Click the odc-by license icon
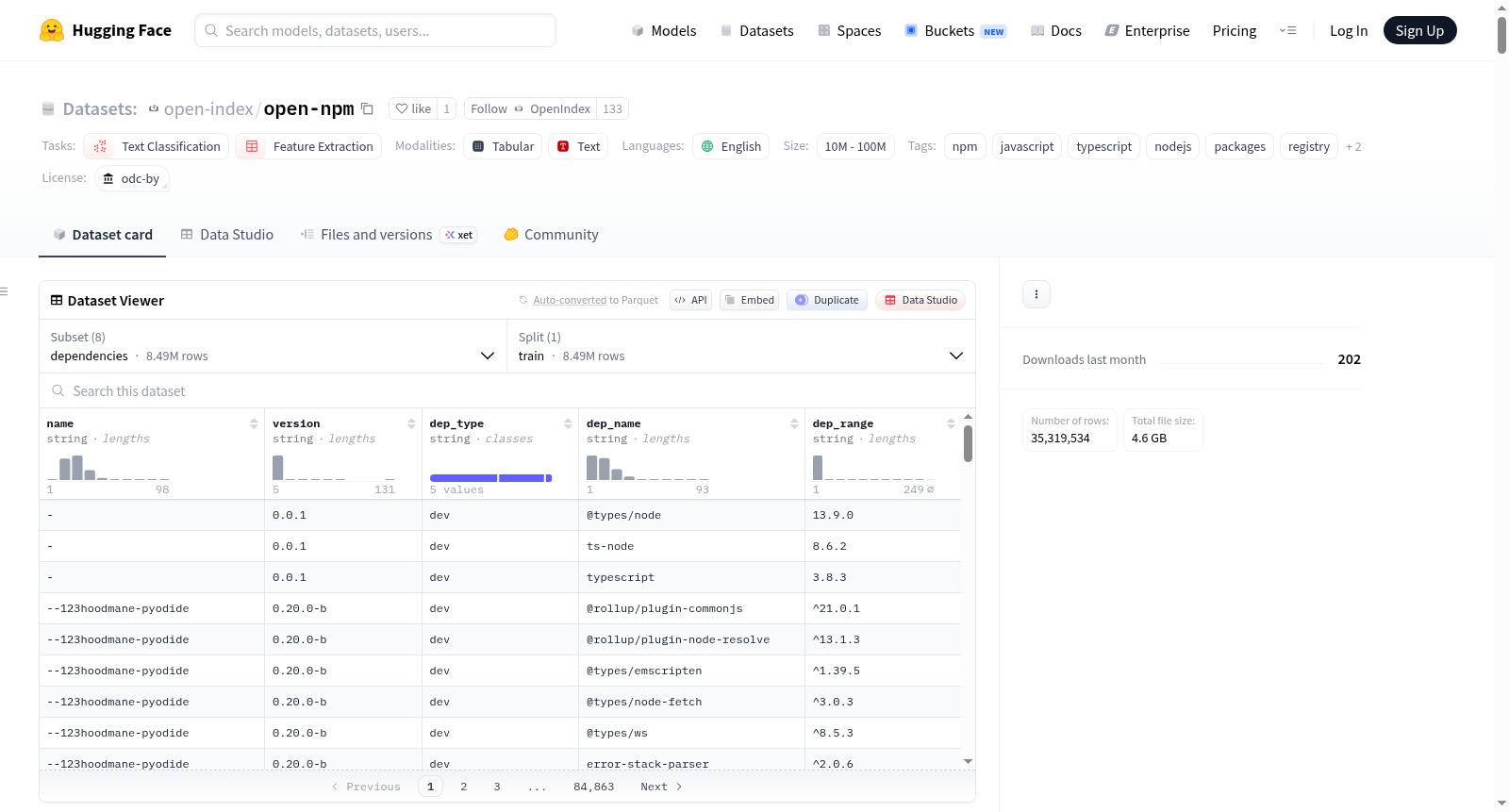This screenshot has height=812, width=1509. click(x=108, y=178)
